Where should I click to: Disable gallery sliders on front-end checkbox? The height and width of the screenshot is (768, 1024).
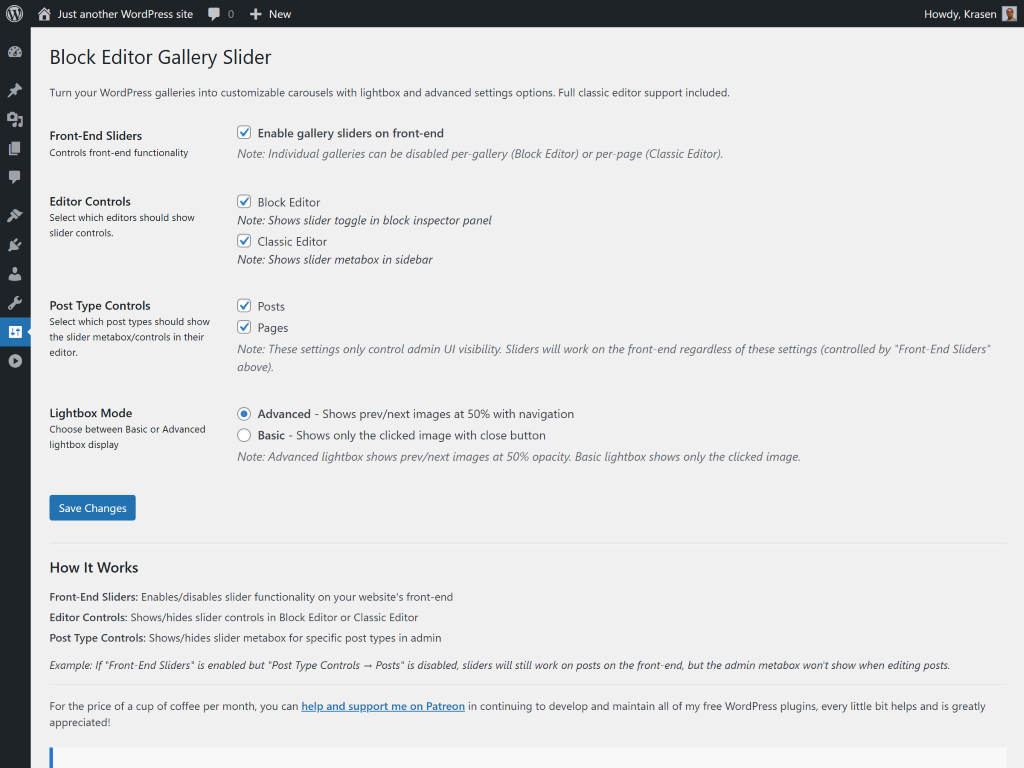coord(244,132)
